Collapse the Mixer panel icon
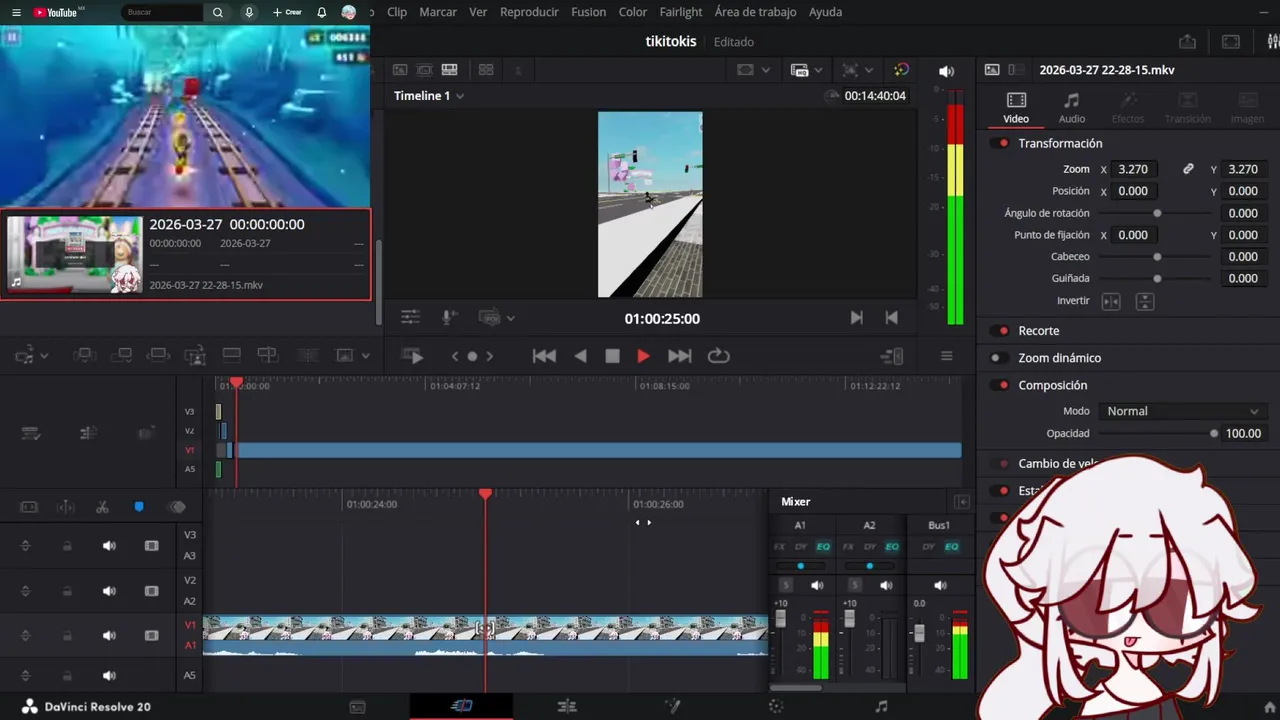The height and width of the screenshot is (720, 1280). tap(962, 502)
